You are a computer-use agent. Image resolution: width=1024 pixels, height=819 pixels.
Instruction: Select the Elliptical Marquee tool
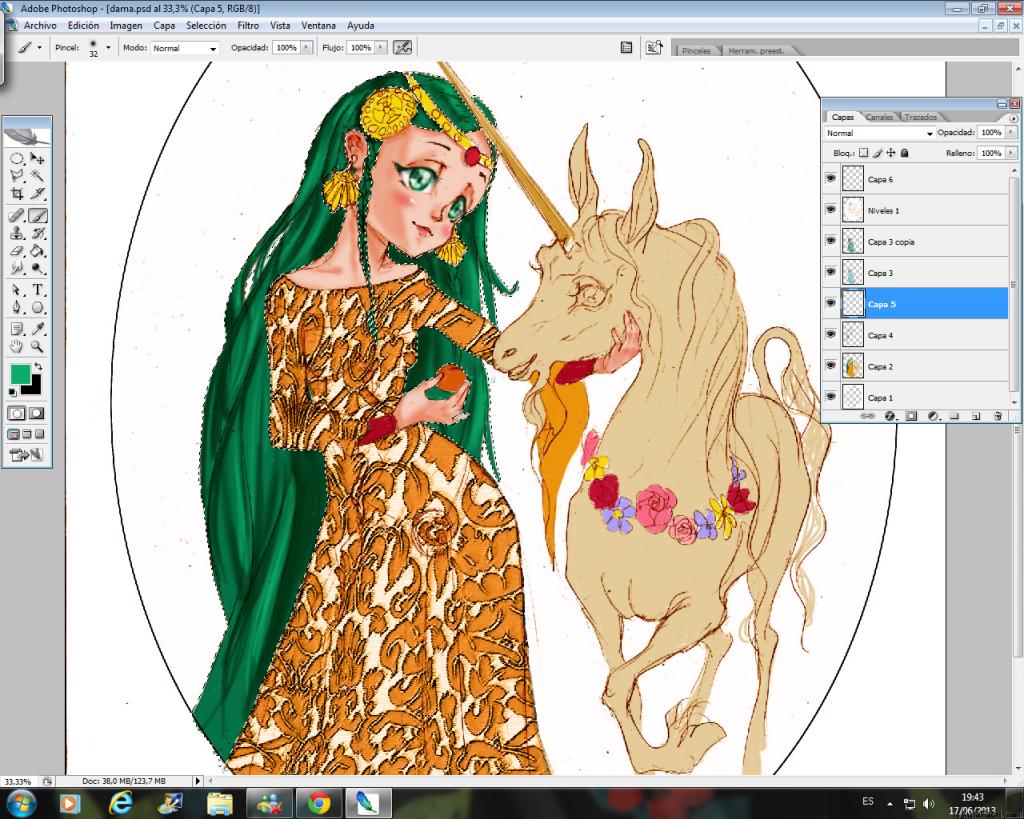click(x=17, y=159)
